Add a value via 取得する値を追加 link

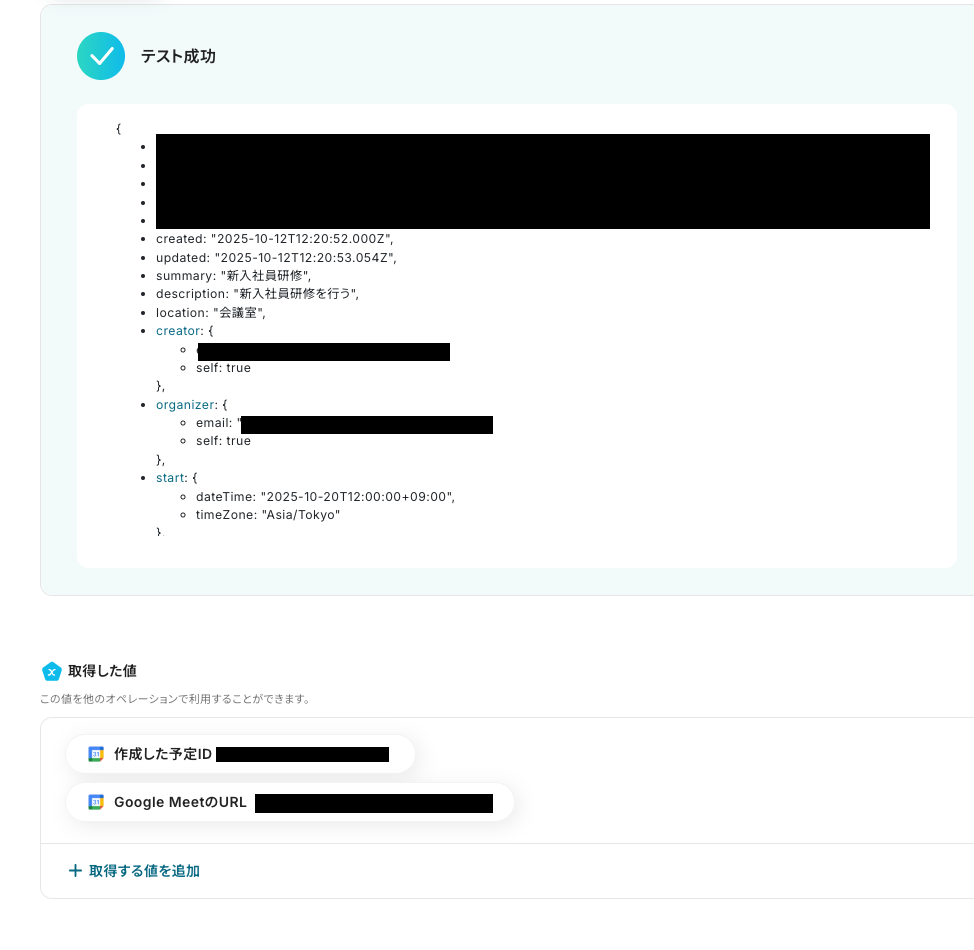[134, 870]
